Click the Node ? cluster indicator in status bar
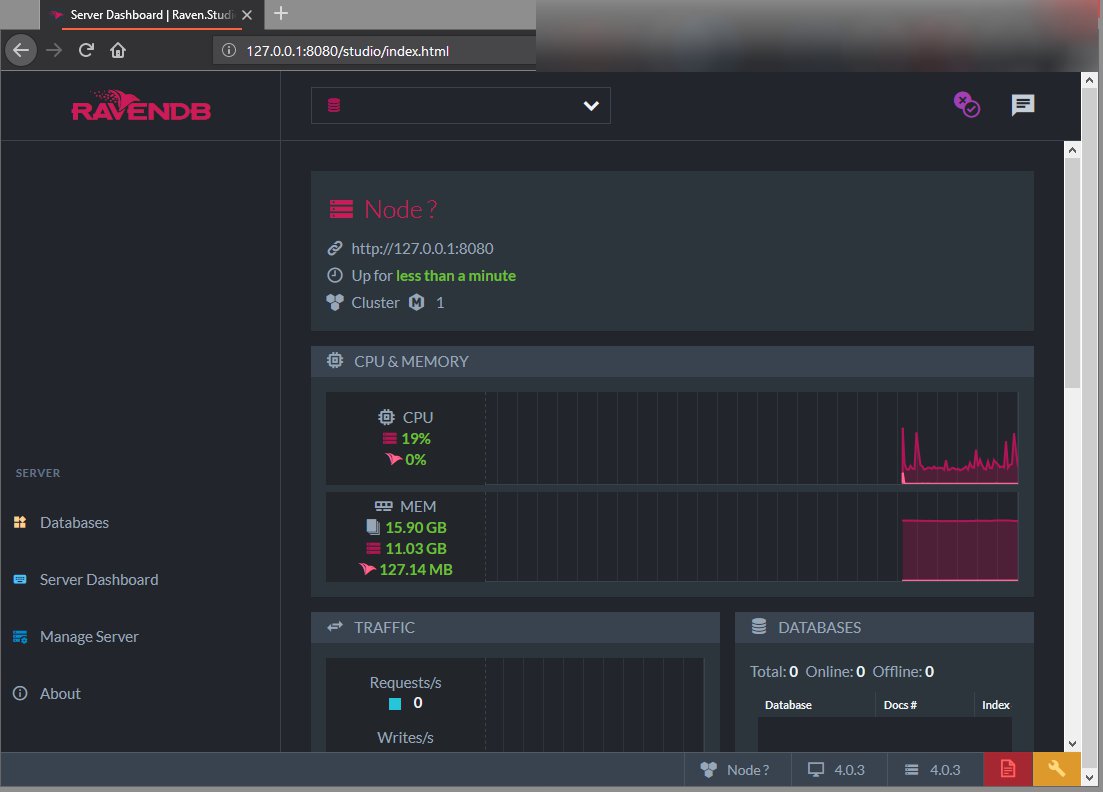The width and height of the screenshot is (1103, 792). click(x=737, y=769)
